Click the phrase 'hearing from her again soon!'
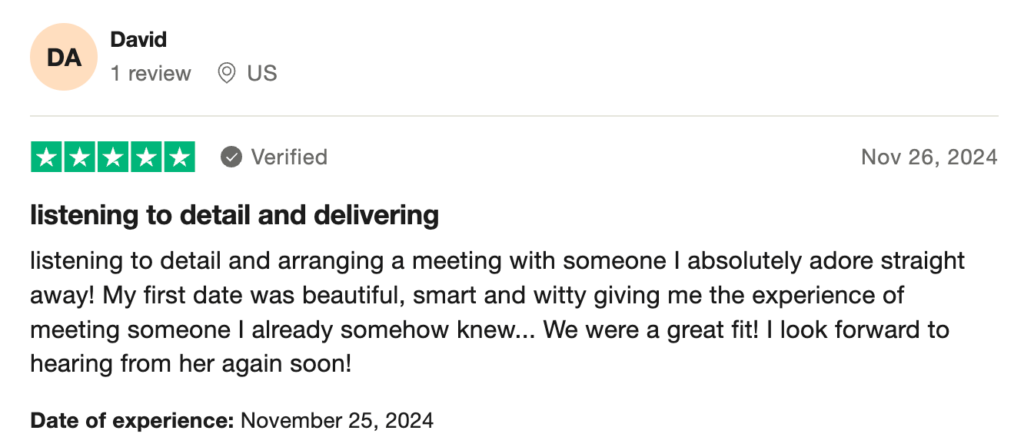The image size is (1024, 447). (191, 364)
